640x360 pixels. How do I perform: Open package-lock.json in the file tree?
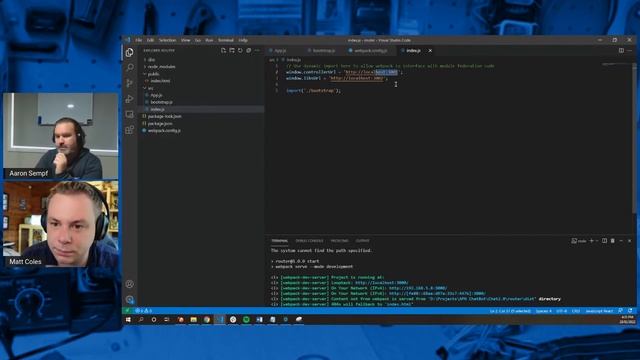point(164,116)
